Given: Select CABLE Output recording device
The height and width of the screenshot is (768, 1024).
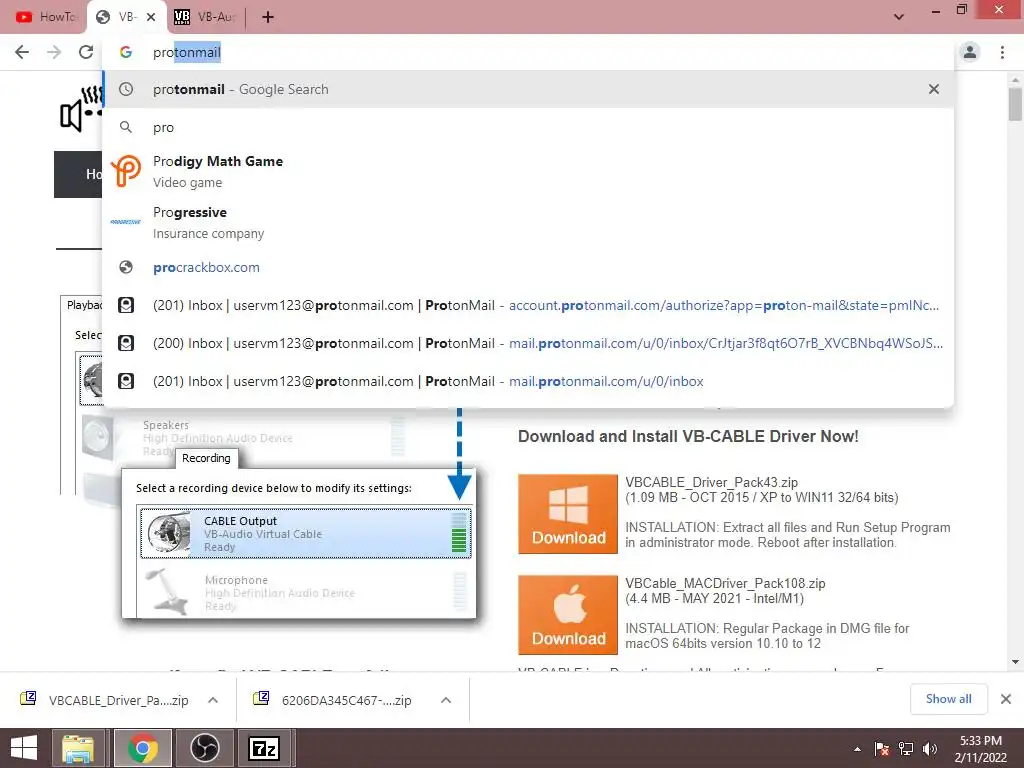Looking at the screenshot, I should tap(305, 533).
